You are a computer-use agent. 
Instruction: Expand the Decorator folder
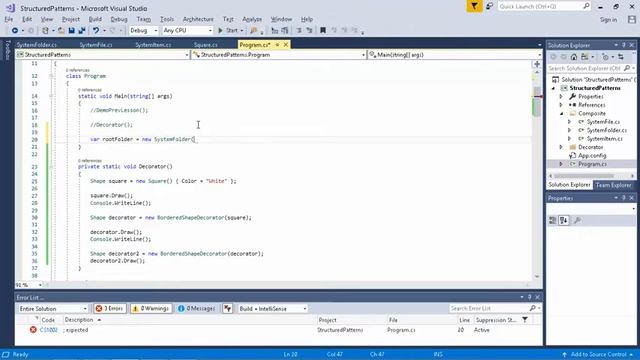561,147
